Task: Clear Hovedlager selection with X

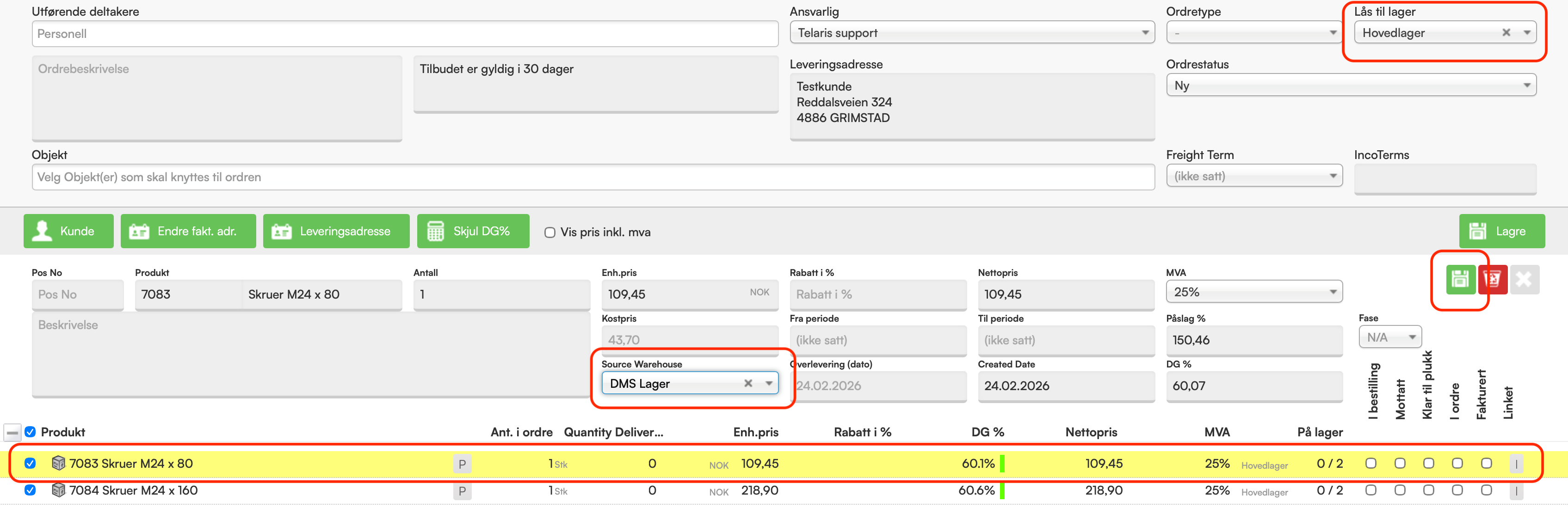Action: [x=1506, y=33]
